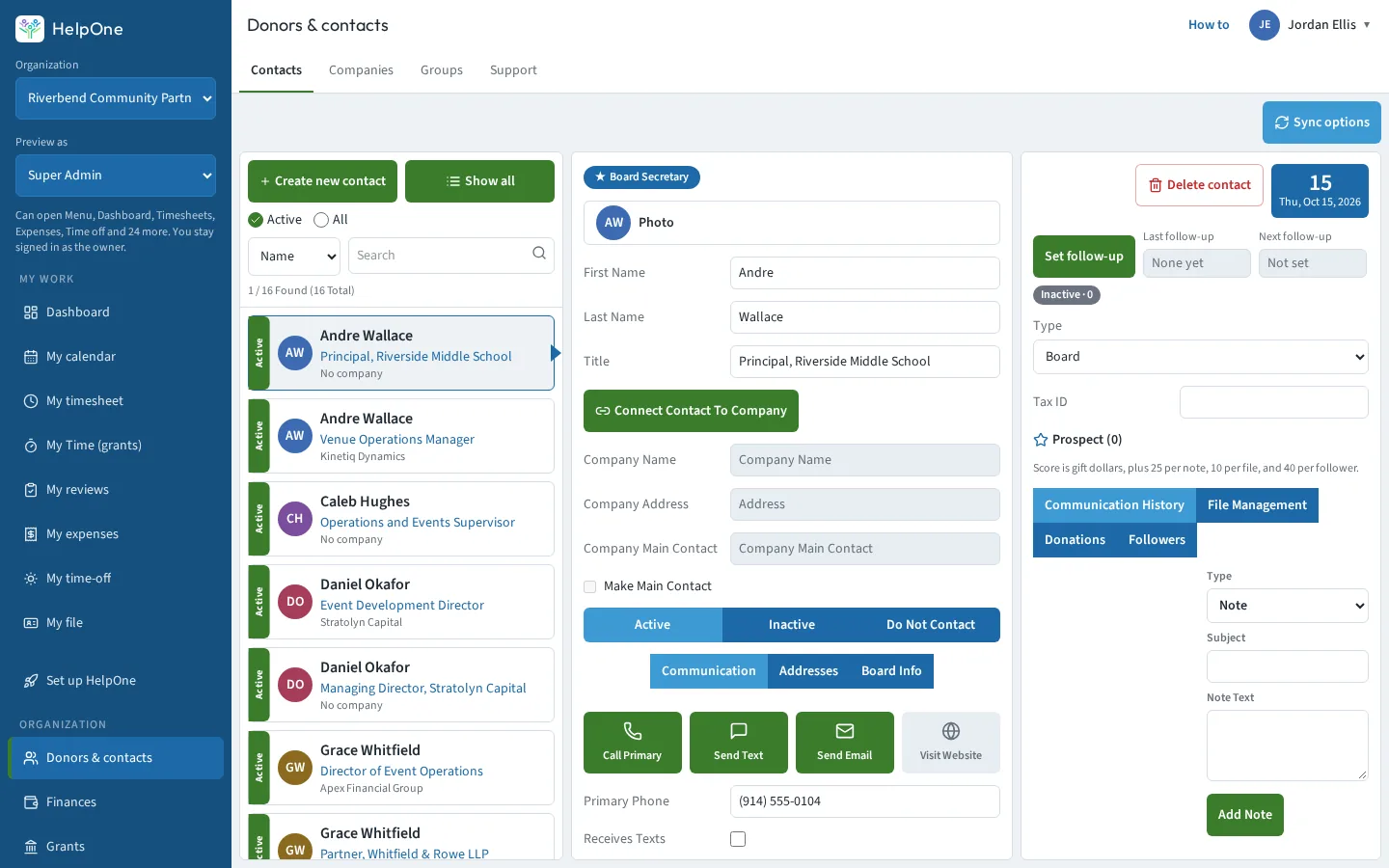Image resolution: width=1389 pixels, height=868 pixels.
Task: Click the Visit Website globe button
Action: pos(951,743)
